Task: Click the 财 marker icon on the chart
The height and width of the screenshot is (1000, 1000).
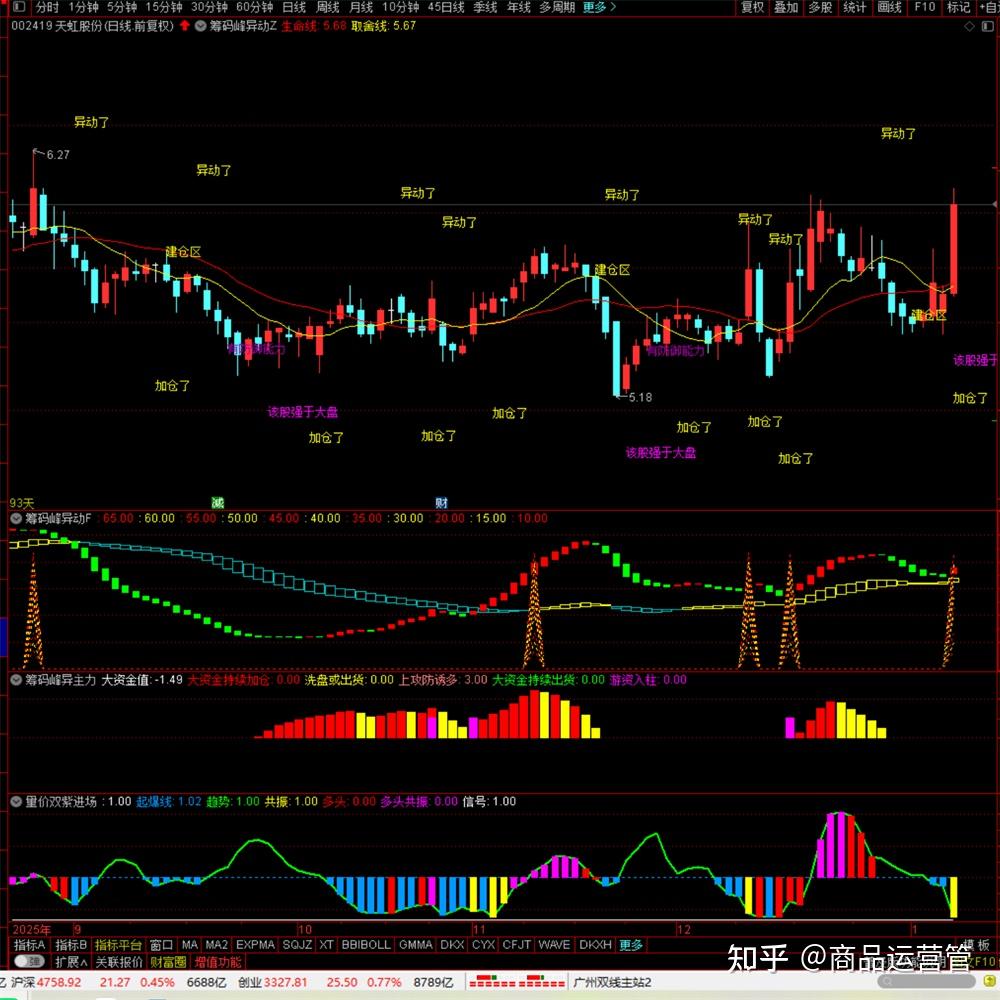Action: (441, 501)
